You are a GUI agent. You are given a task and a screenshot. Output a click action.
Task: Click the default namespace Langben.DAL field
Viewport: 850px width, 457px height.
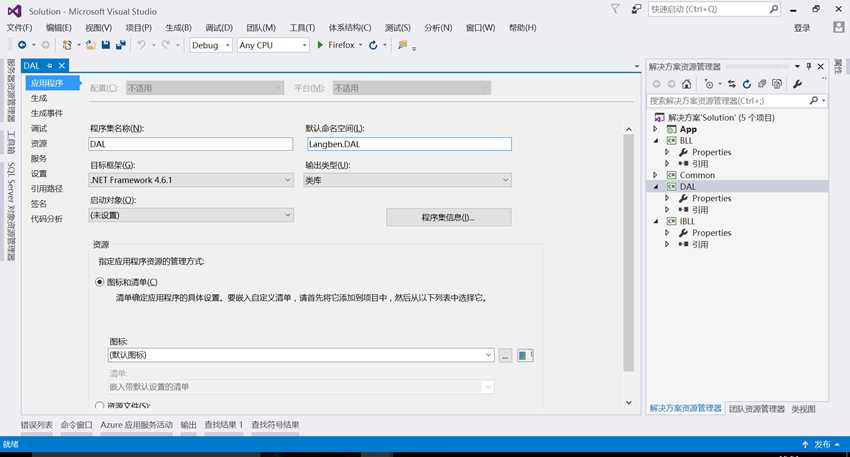[409, 144]
